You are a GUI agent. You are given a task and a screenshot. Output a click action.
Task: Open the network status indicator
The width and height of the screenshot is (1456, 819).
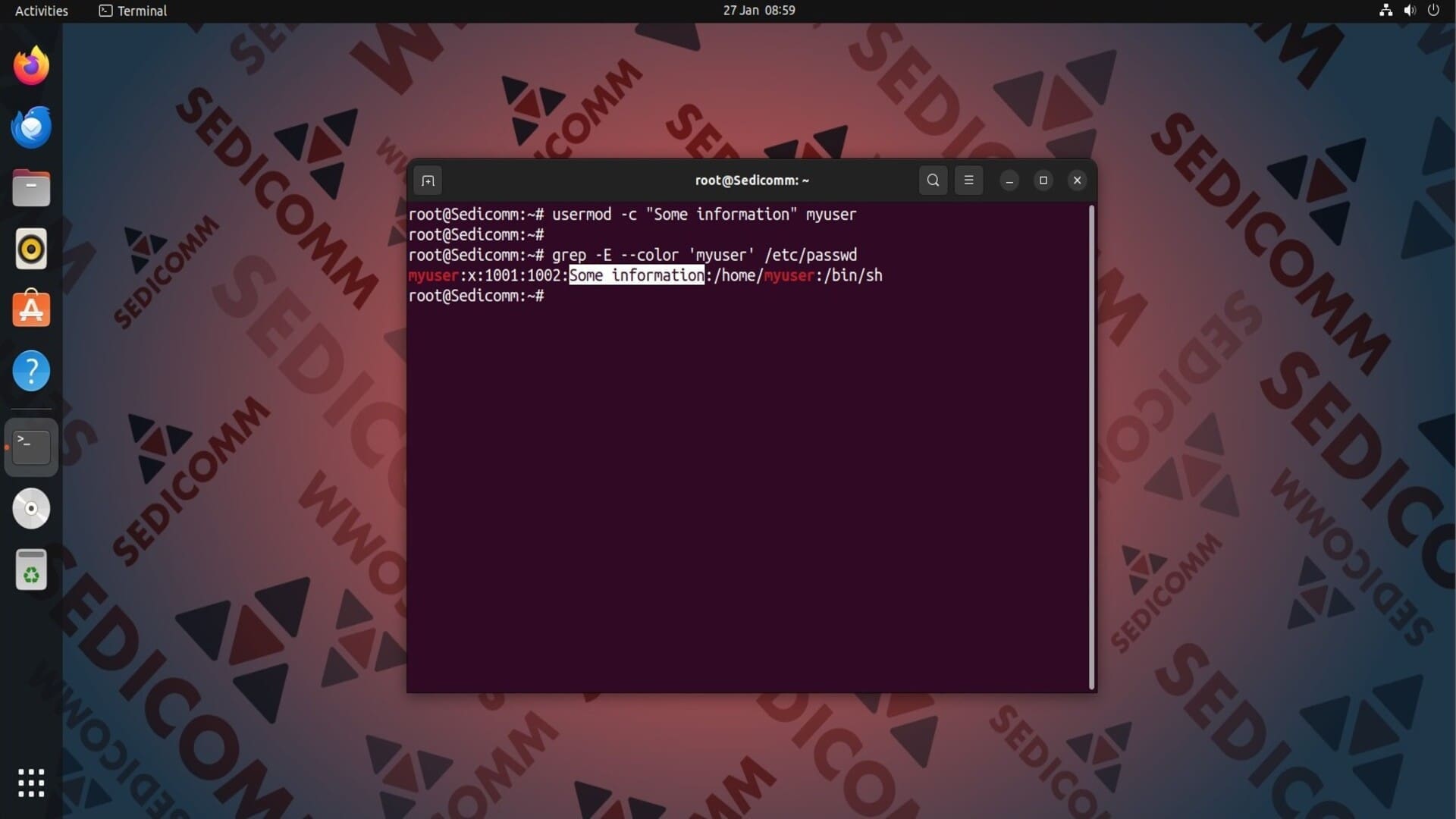tap(1385, 11)
